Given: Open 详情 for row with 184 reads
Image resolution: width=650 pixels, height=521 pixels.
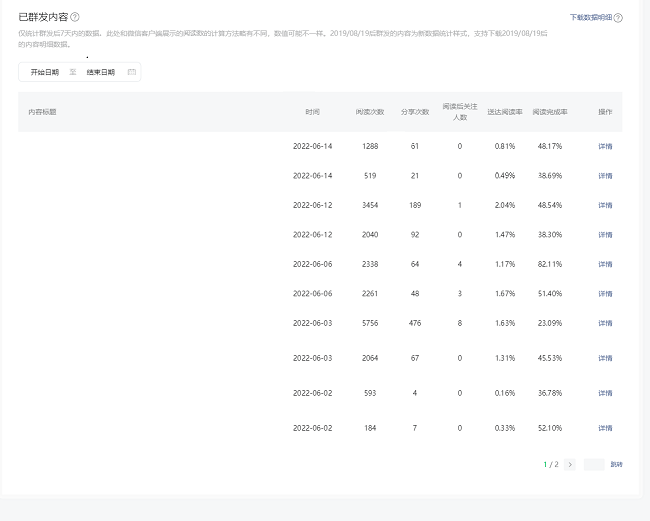Looking at the screenshot, I should 605,428.
